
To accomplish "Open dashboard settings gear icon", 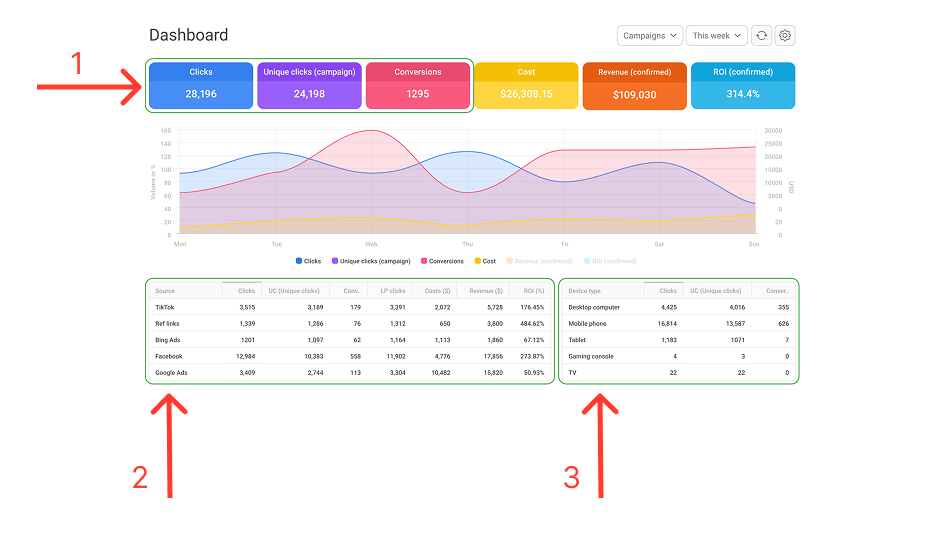I will (x=785, y=36).
